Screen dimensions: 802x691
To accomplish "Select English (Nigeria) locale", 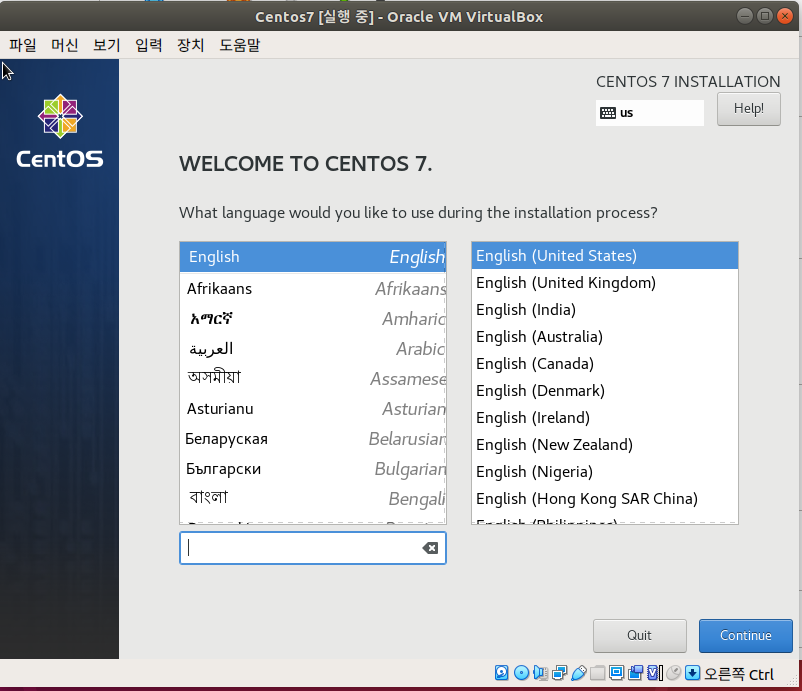I will pos(605,472).
